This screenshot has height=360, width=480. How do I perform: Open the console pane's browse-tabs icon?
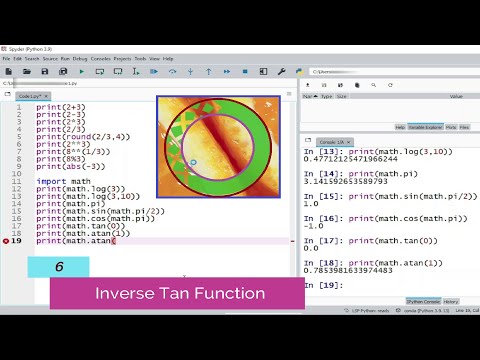(x=308, y=140)
